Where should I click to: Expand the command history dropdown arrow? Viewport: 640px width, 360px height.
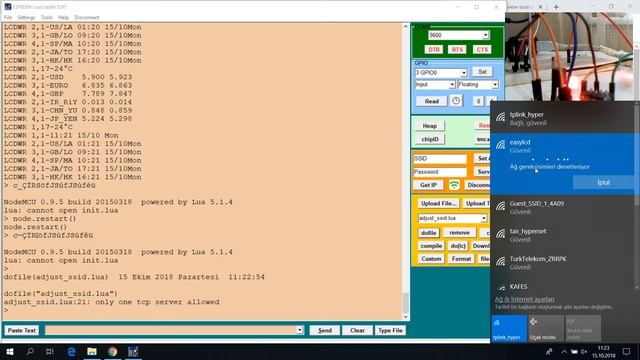(x=300, y=330)
